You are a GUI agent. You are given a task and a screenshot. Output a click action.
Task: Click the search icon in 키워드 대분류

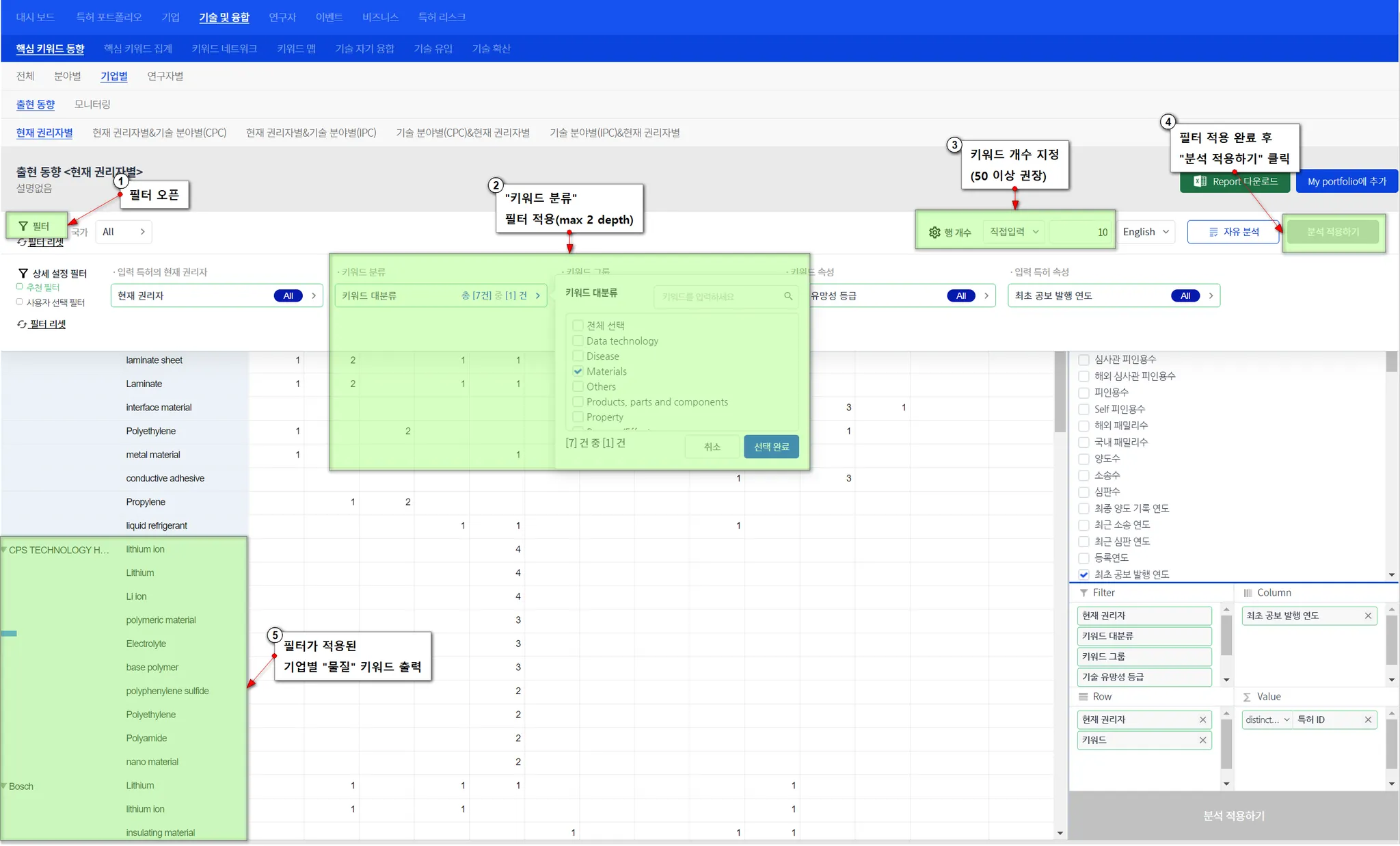(x=788, y=296)
